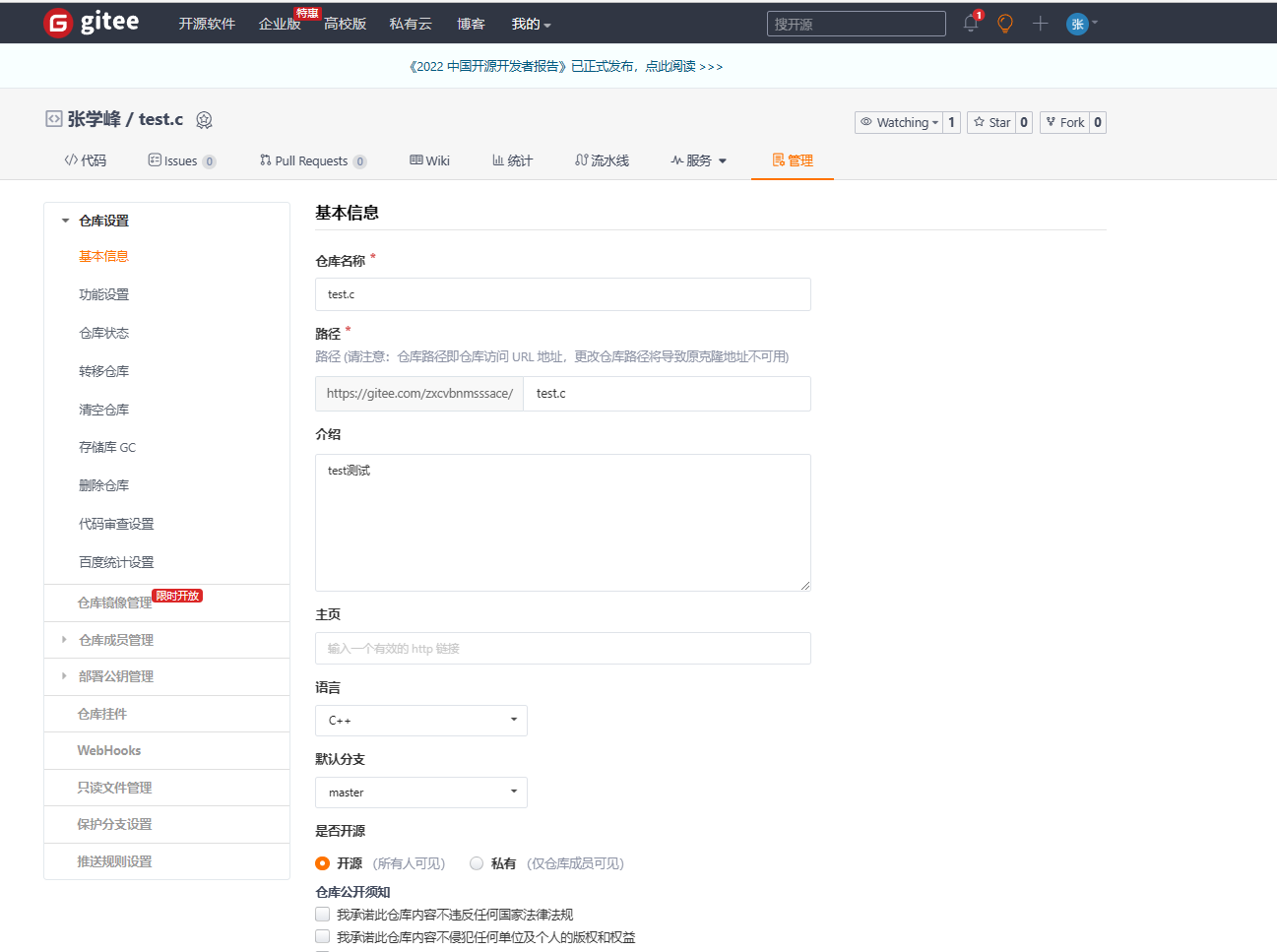Open WebHooks in sidebar
1277x952 pixels.
109,750
